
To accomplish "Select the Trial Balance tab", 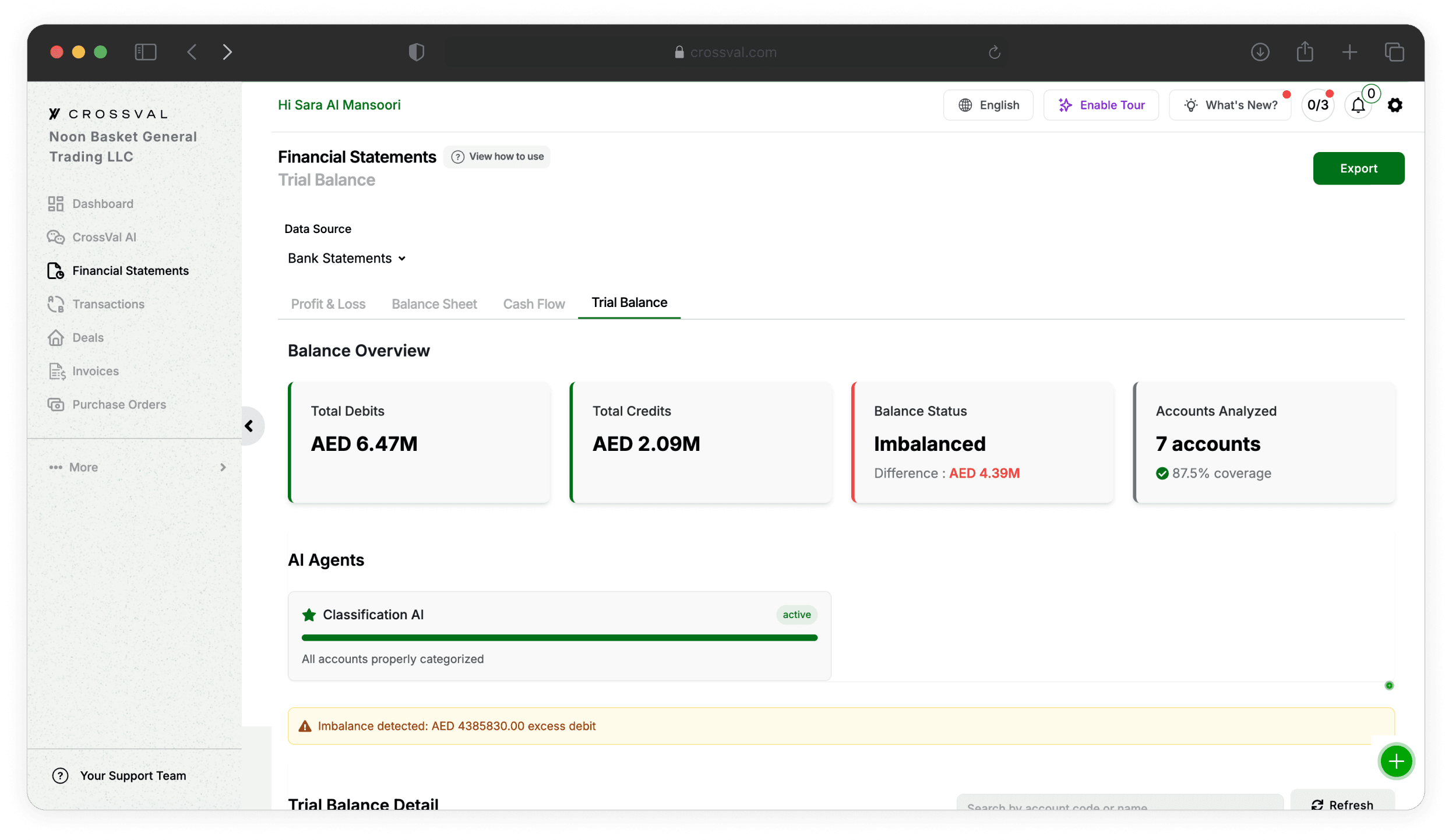I will [629, 303].
